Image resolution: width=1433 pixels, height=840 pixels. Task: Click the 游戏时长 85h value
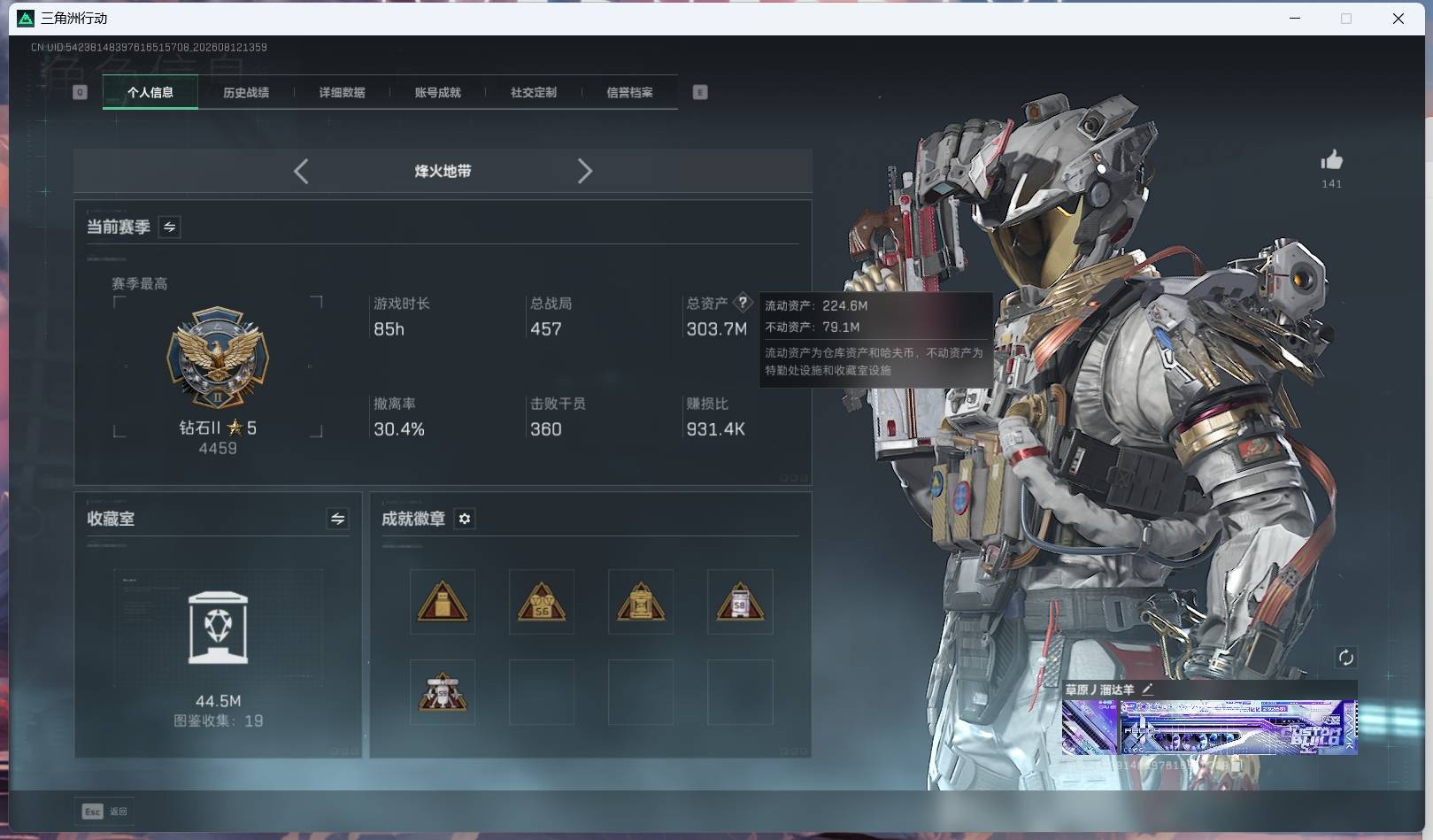(x=389, y=329)
